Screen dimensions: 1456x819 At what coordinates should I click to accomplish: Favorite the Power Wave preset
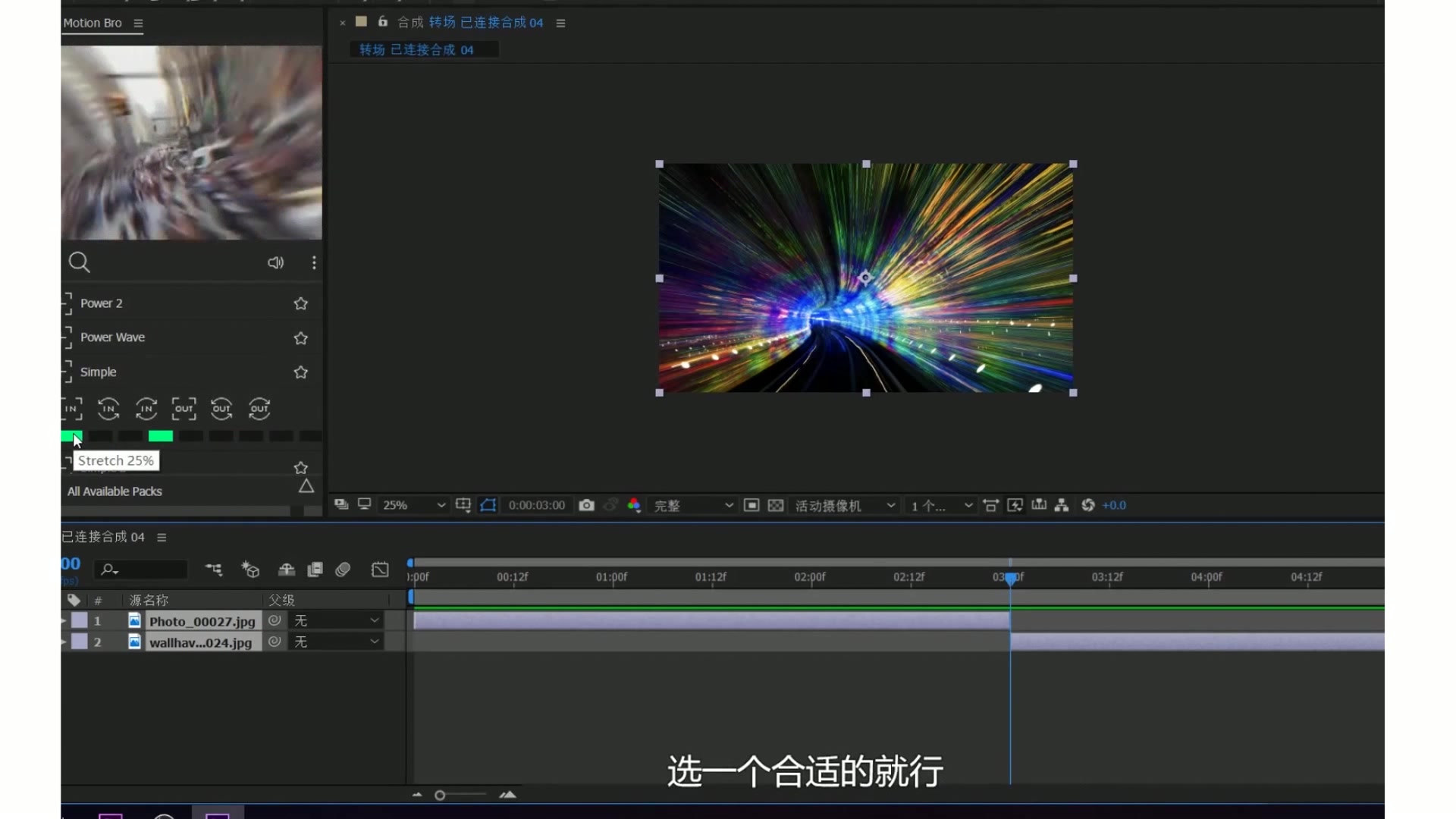click(x=300, y=338)
